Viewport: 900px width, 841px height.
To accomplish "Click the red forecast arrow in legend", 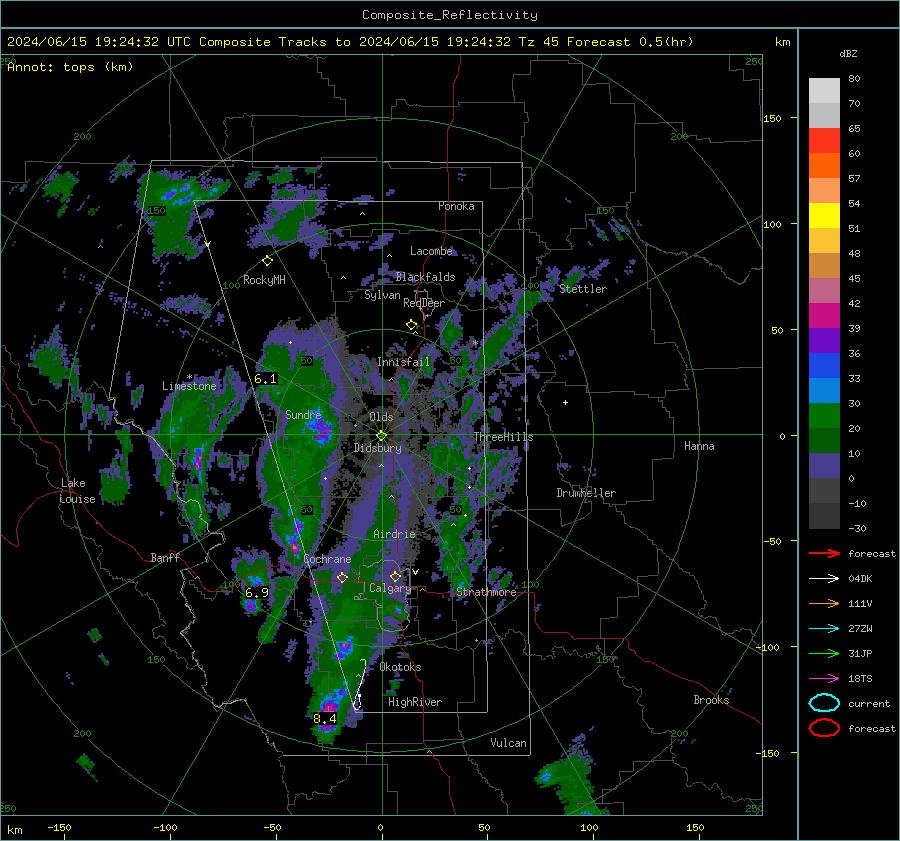I will tap(824, 553).
